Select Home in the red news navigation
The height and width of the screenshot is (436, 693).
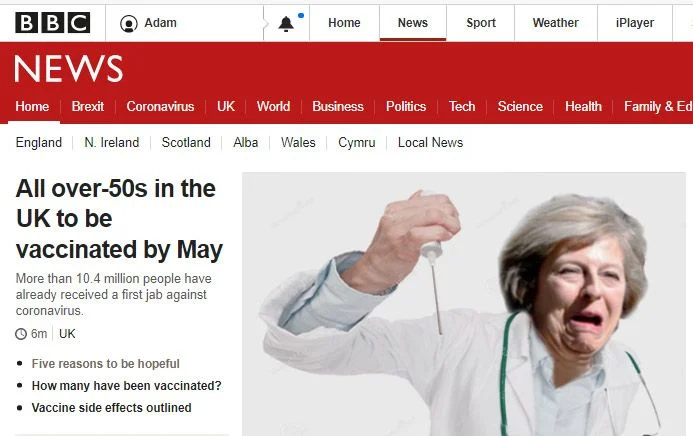click(x=32, y=106)
